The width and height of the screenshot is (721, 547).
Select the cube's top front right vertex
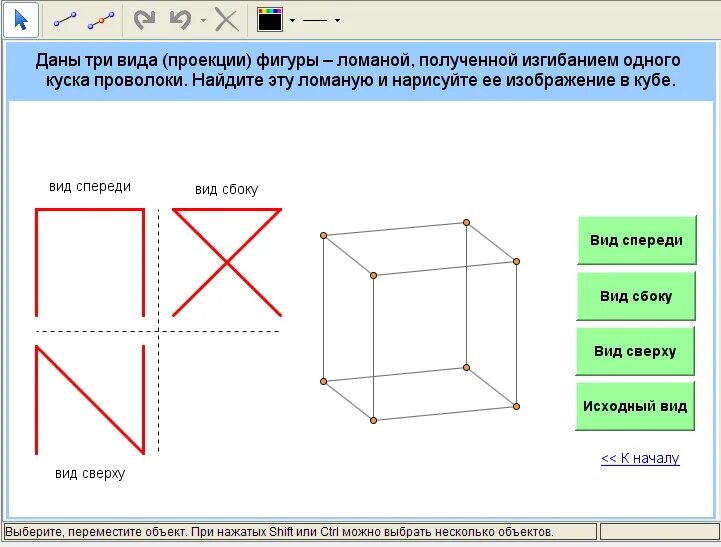516,262
